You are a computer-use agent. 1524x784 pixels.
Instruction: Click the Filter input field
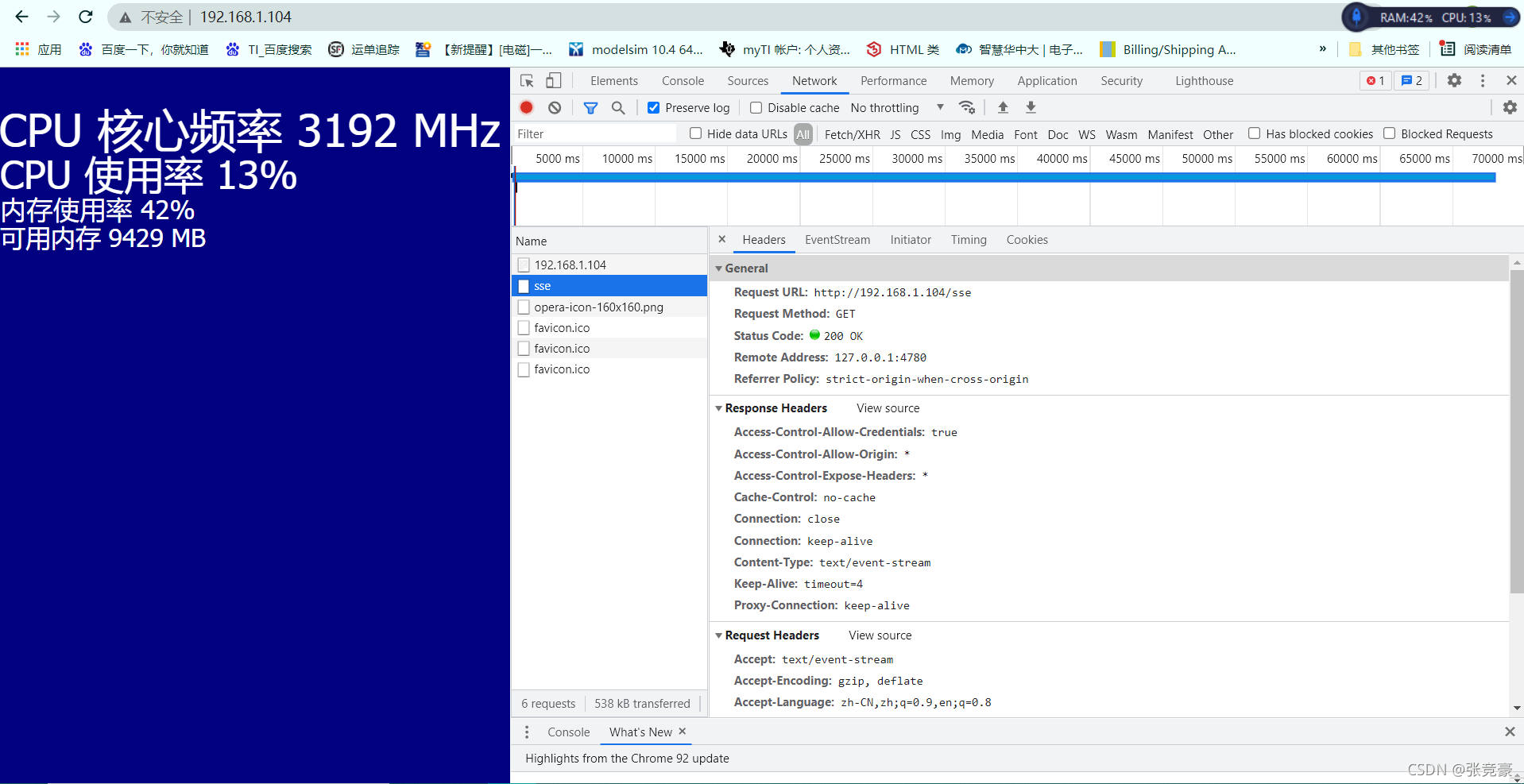594,133
